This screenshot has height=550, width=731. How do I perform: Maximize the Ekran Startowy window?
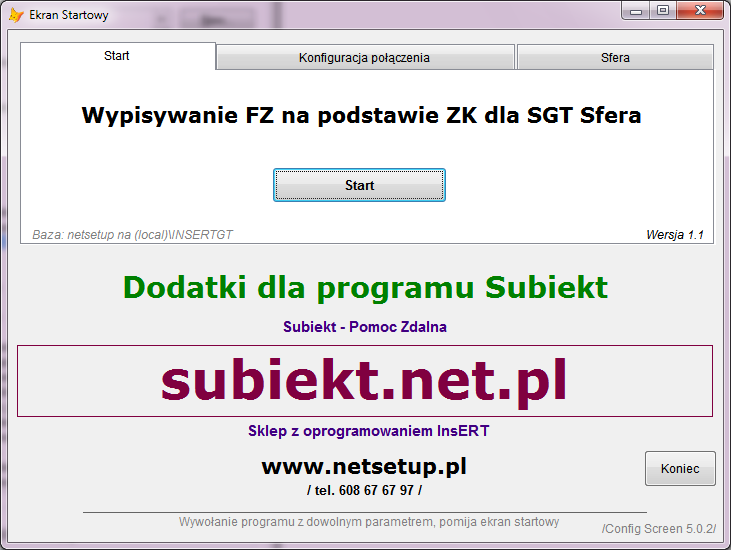pos(663,11)
